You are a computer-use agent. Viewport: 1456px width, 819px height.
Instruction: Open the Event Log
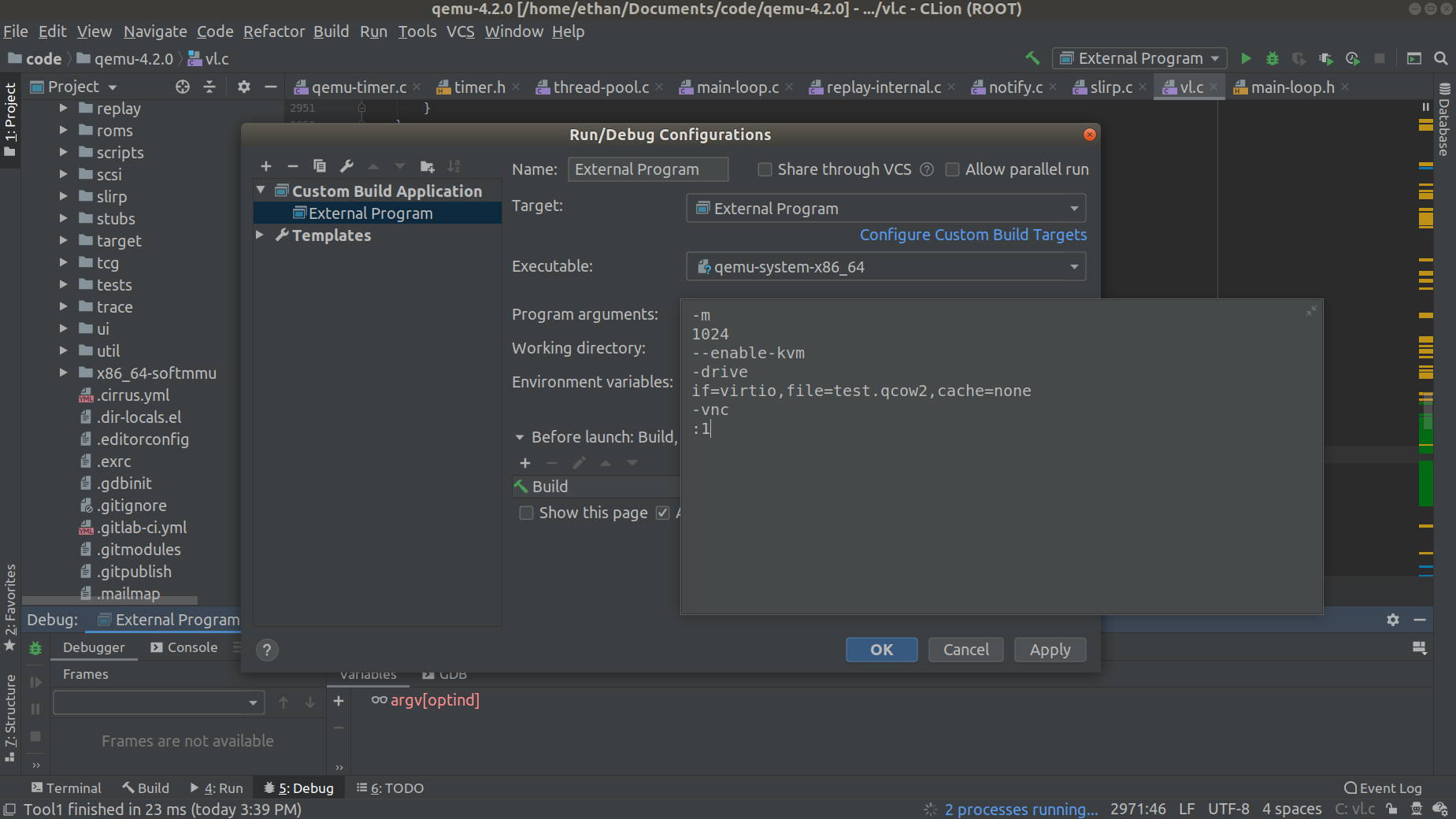point(1383,788)
